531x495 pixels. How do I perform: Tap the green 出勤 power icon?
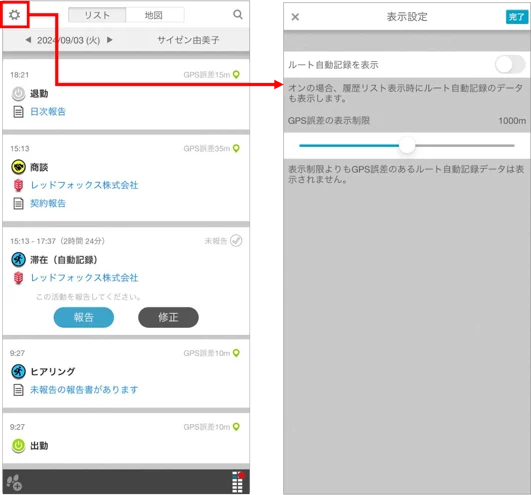18,446
